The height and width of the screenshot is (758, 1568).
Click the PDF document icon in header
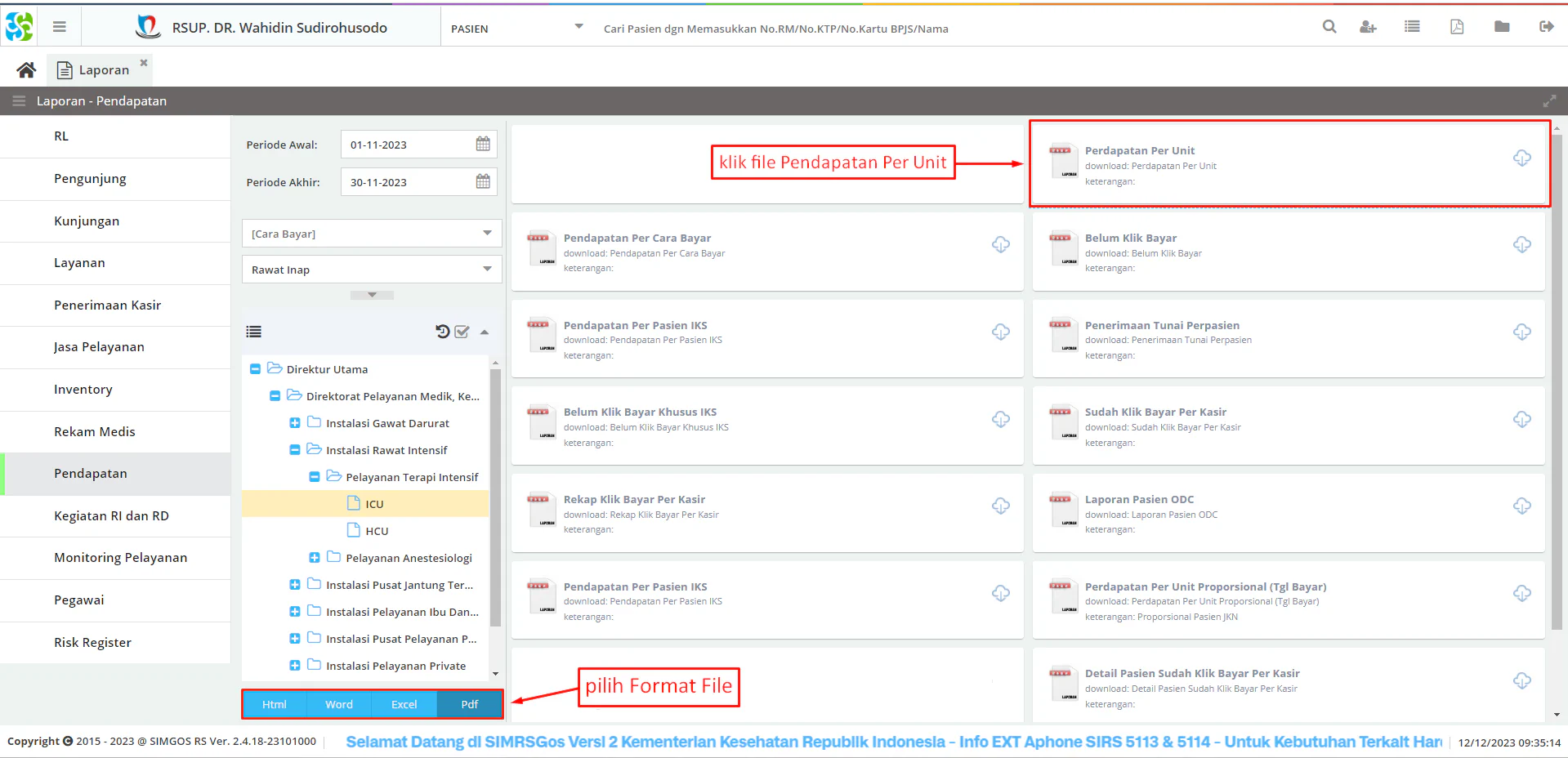[x=1457, y=27]
